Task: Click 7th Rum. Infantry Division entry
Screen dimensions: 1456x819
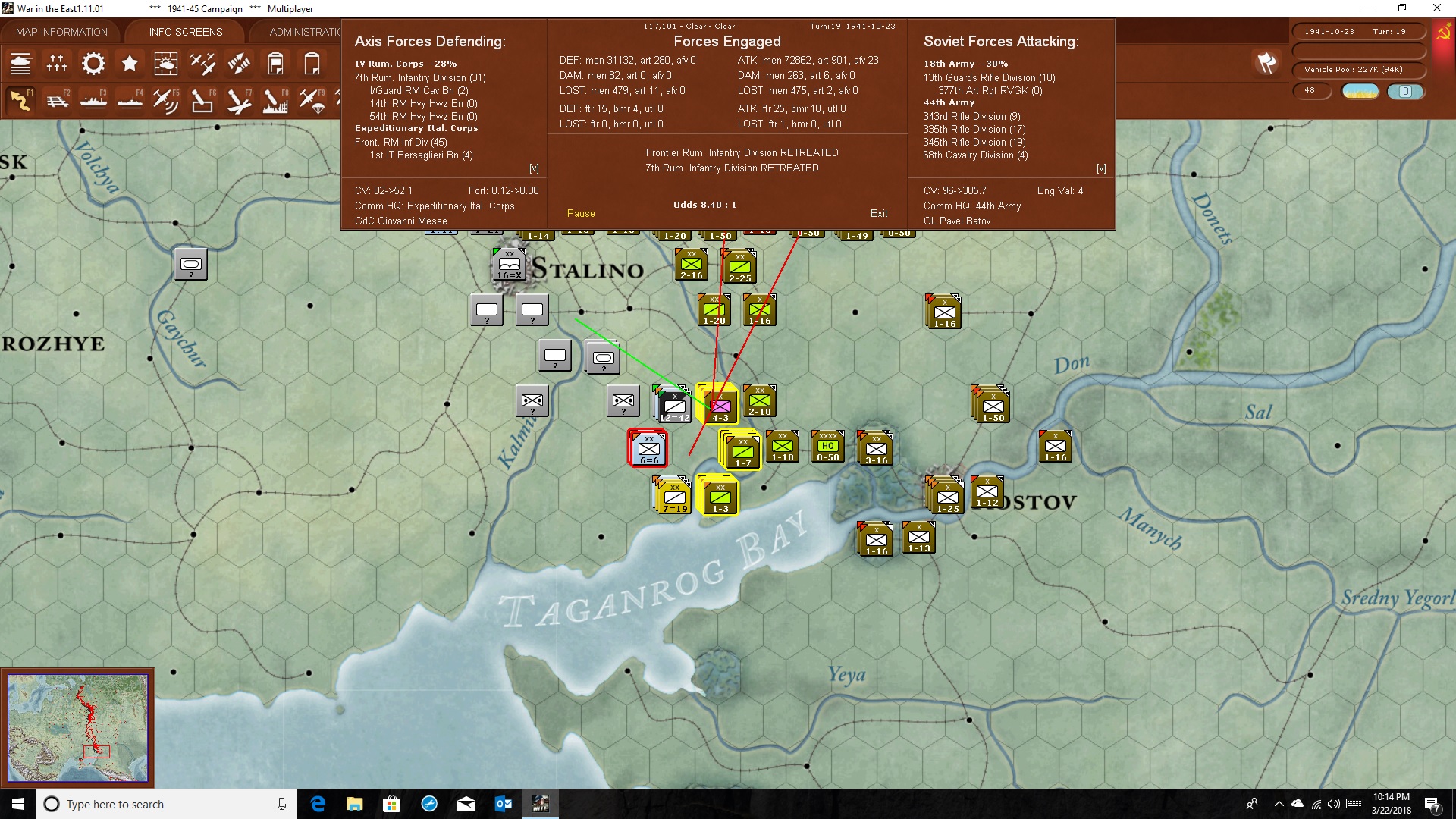Action: 420,77
